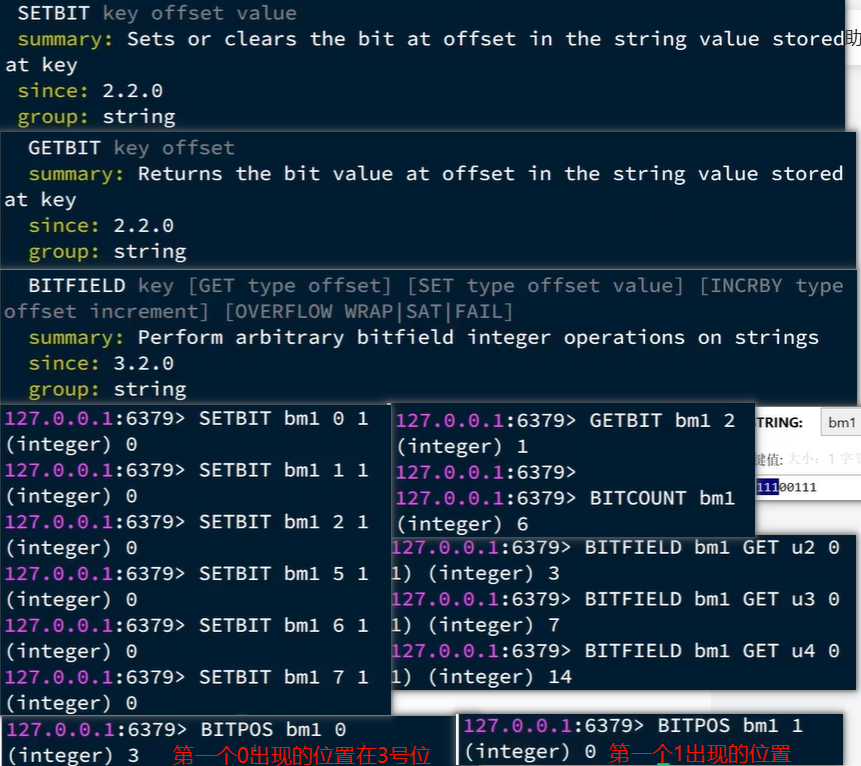Click the '(integer) 1' GETBIT result
The height and width of the screenshot is (766, 861).
[x=462, y=446]
